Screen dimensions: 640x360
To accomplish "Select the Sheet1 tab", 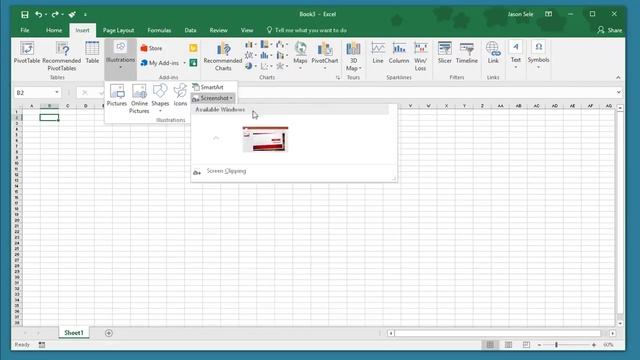I will click(74, 333).
